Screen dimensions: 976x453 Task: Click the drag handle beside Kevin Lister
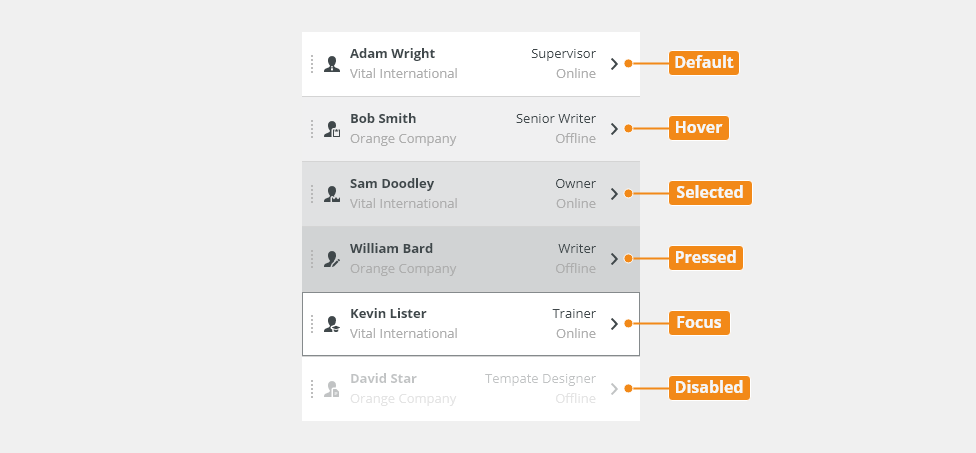(x=312, y=324)
